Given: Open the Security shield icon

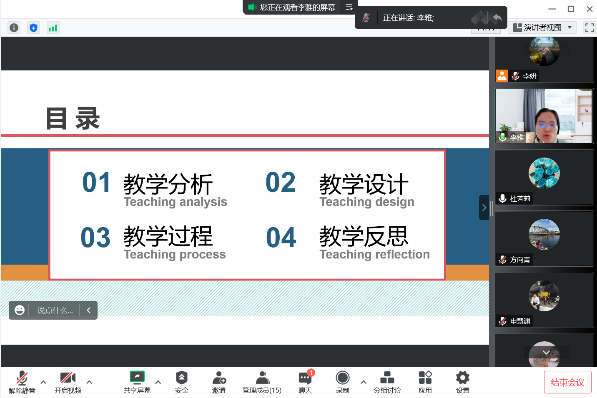Looking at the screenshot, I should click(182, 382).
